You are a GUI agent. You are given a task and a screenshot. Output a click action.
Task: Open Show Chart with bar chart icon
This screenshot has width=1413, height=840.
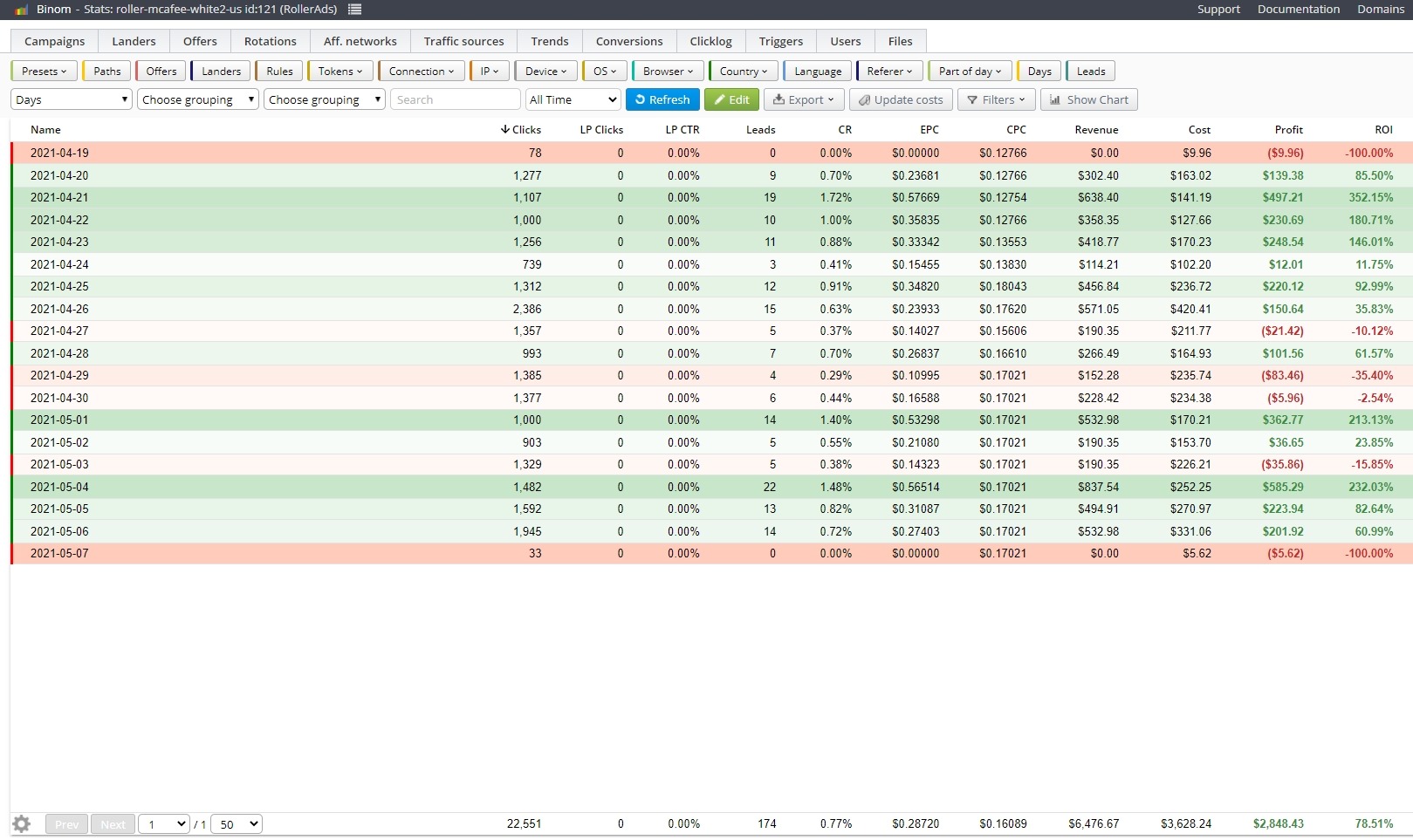pyautogui.click(x=1088, y=99)
